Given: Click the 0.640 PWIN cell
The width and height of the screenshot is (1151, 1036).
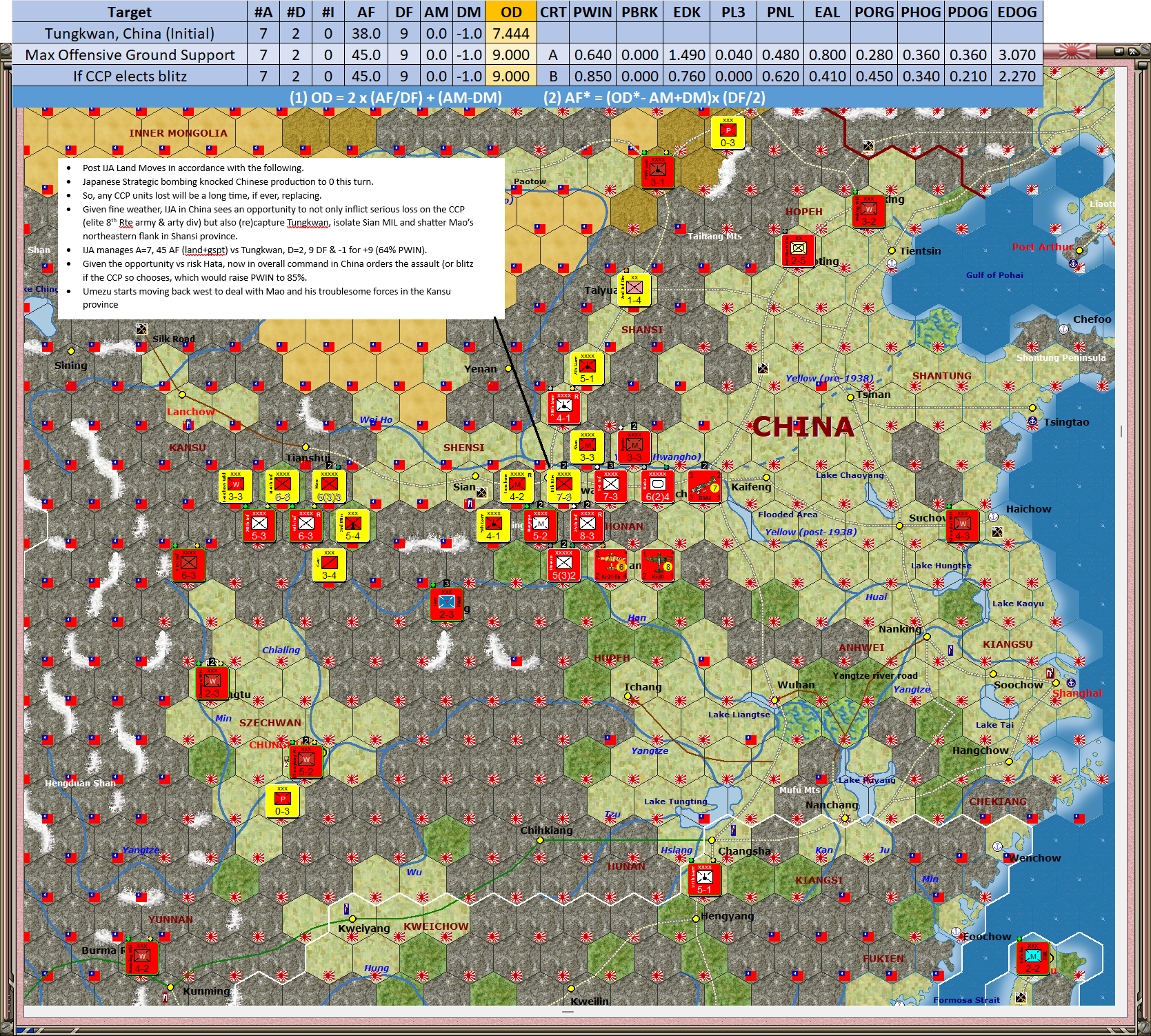Looking at the screenshot, I should point(592,54).
